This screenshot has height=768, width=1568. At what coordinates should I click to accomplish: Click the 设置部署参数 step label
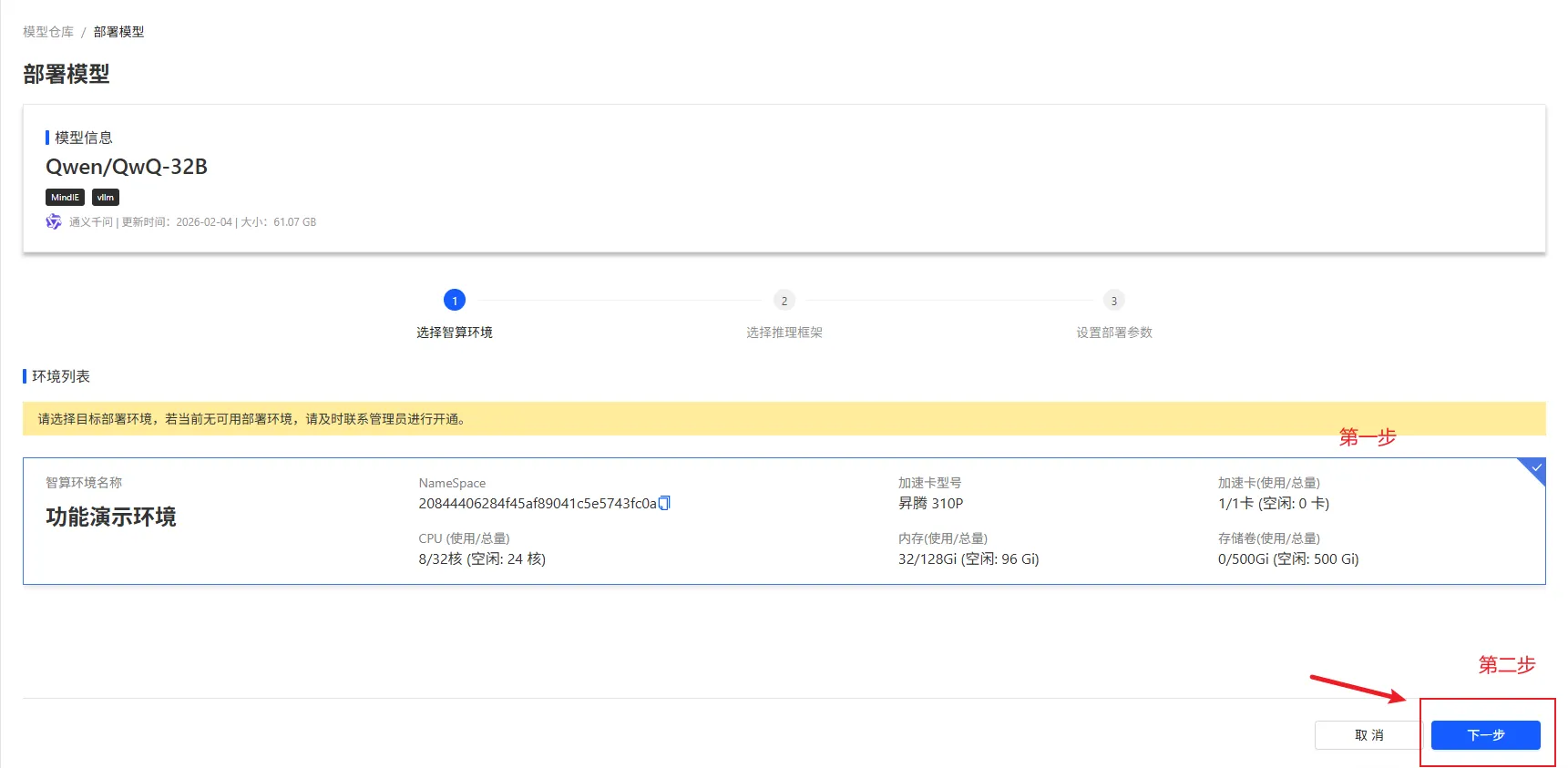1114,333
